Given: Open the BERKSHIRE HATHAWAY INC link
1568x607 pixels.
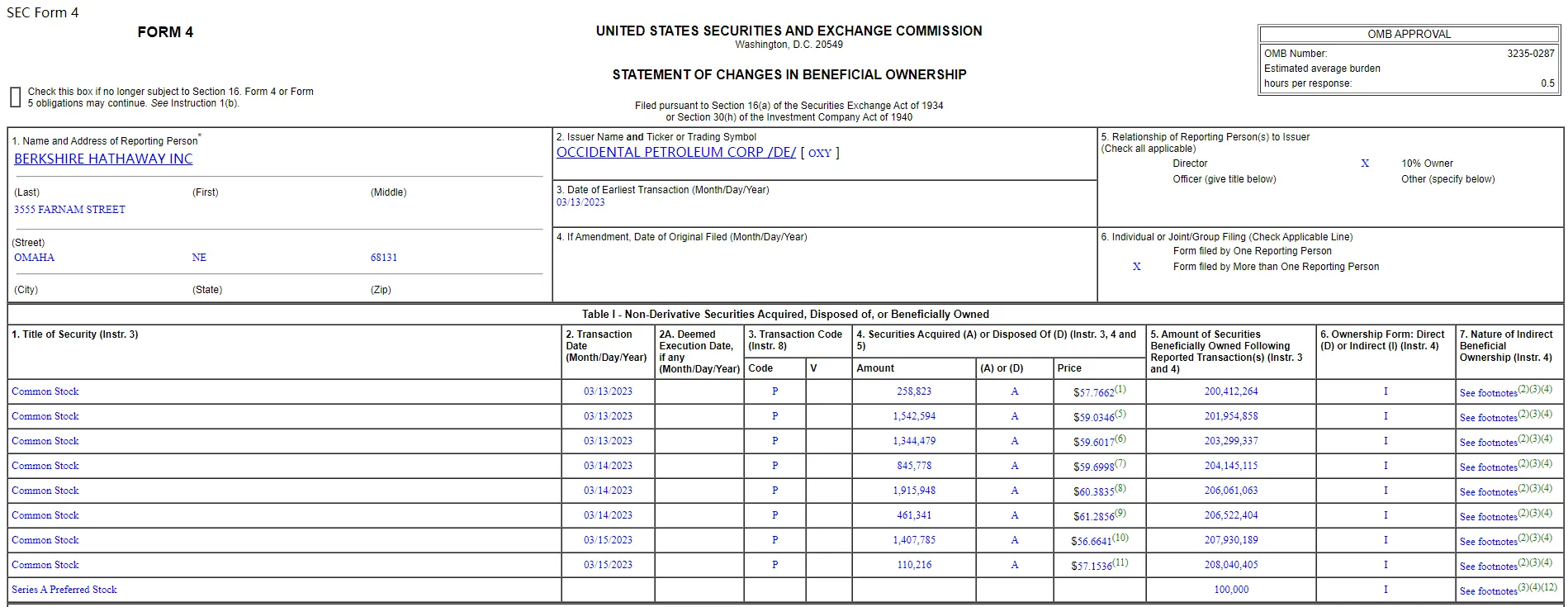Looking at the screenshot, I should (x=103, y=159).
